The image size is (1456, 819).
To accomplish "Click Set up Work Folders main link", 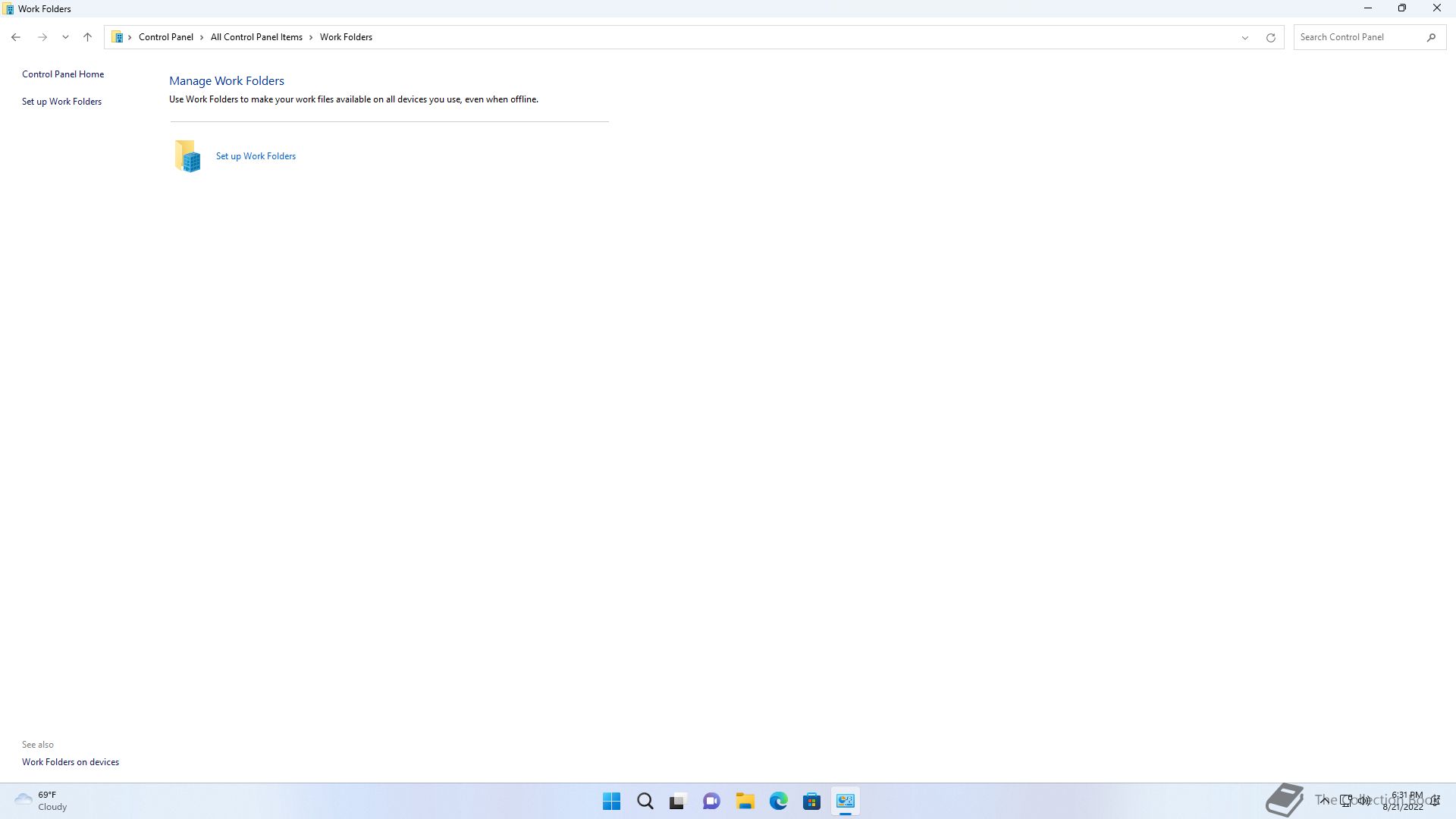I will click(x=256, y=156).
